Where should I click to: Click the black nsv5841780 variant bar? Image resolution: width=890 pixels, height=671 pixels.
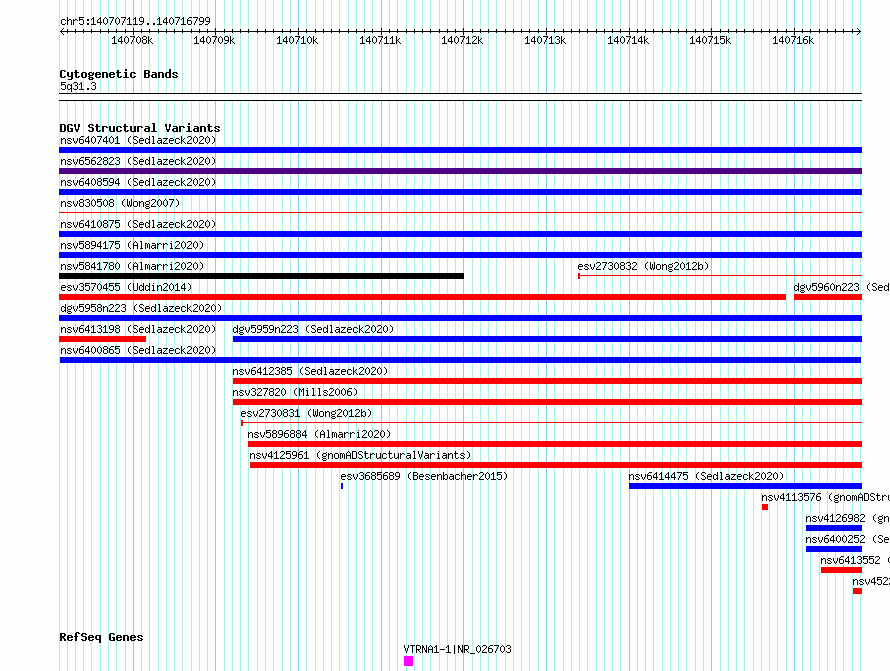(x=261, y=276)
